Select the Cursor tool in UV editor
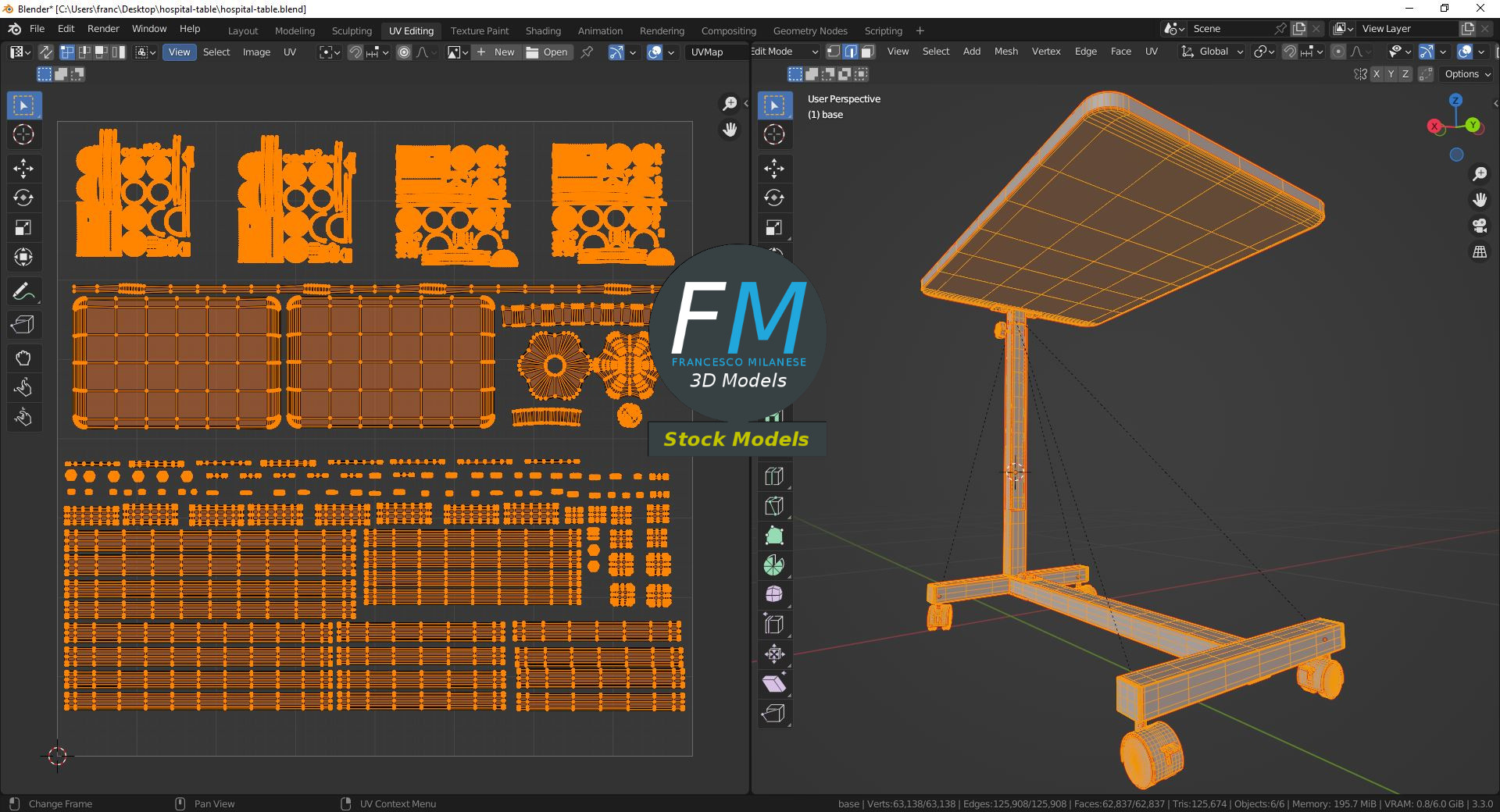The image size is (1500, 812). (x=23, y=134)
